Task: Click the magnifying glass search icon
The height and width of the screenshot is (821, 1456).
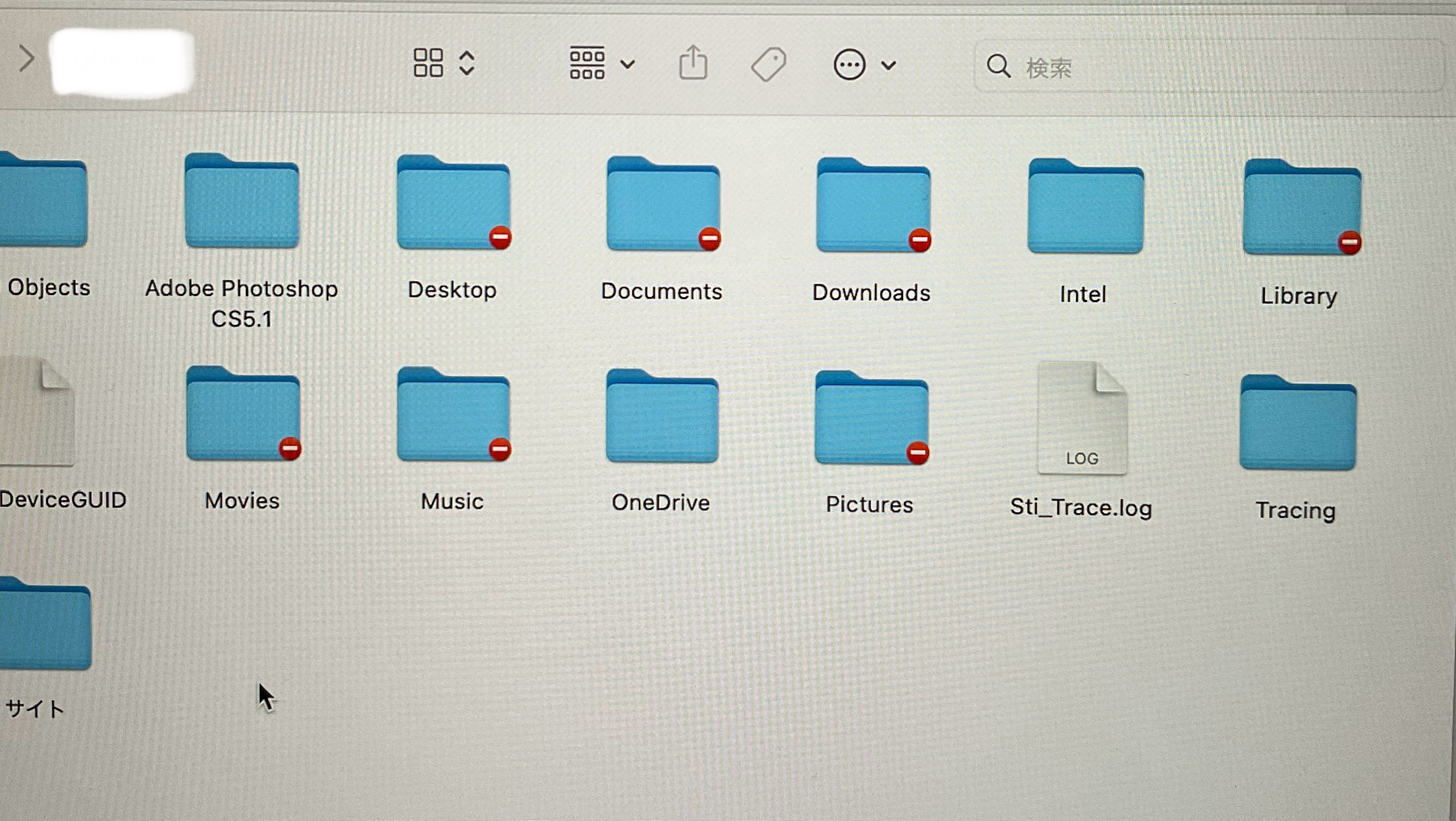Action: pyautogui.click(x=998, y=66)
